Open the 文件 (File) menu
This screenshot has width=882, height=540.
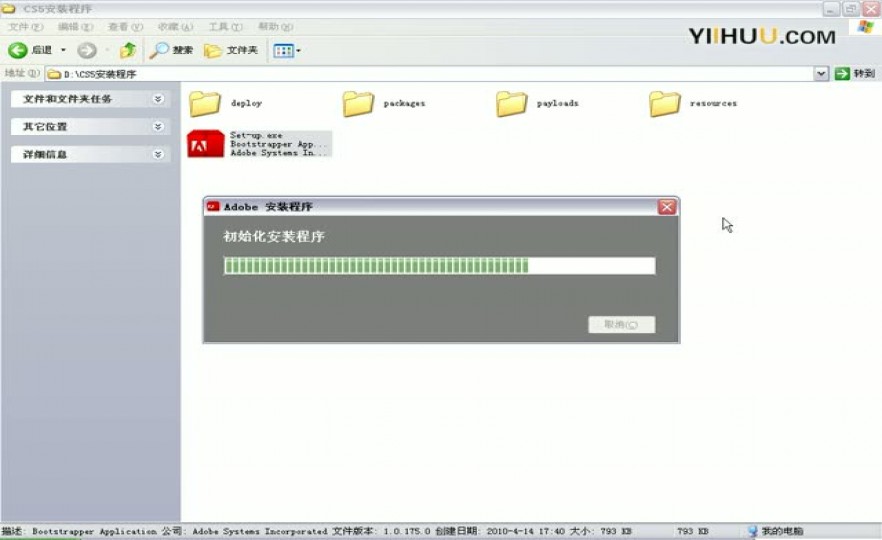tap(25, 27)
